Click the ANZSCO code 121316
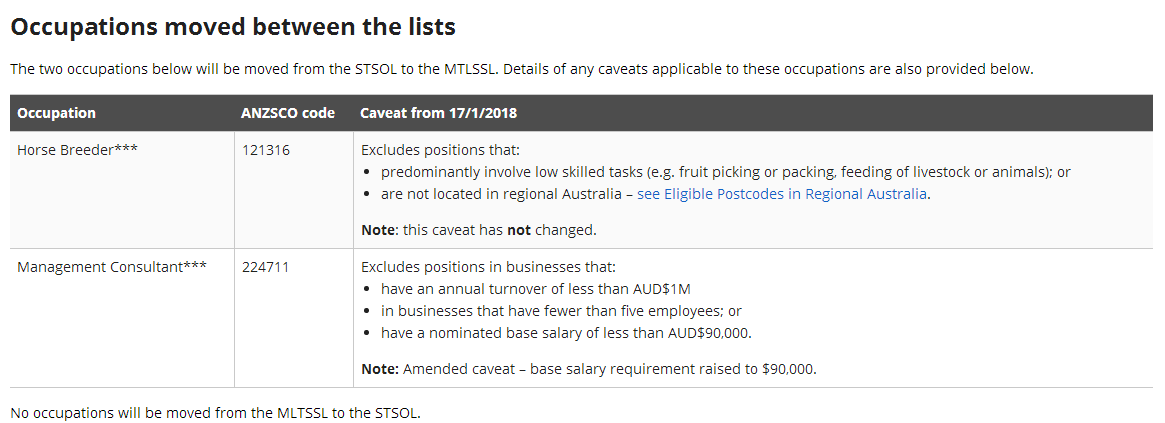Viewport: 1165px width, 423px height. point(264,150)
